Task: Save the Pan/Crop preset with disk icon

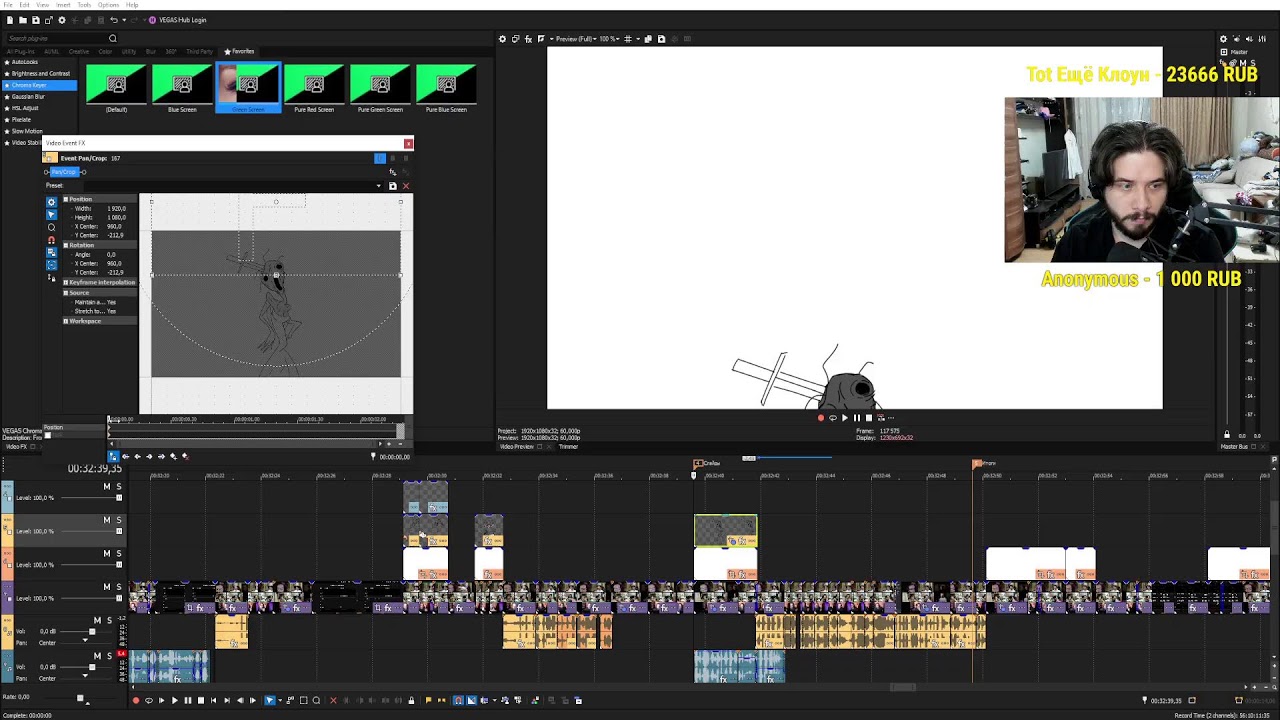Action: [x=392, y=186]
